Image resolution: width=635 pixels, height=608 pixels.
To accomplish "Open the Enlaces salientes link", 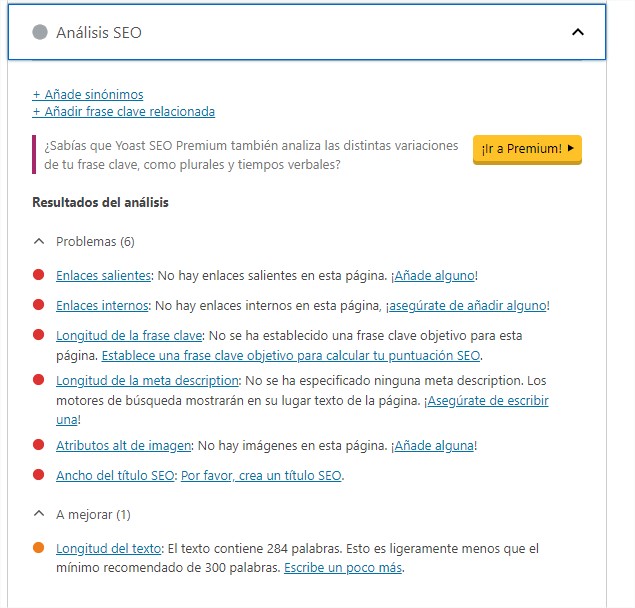I will point(103,275).
